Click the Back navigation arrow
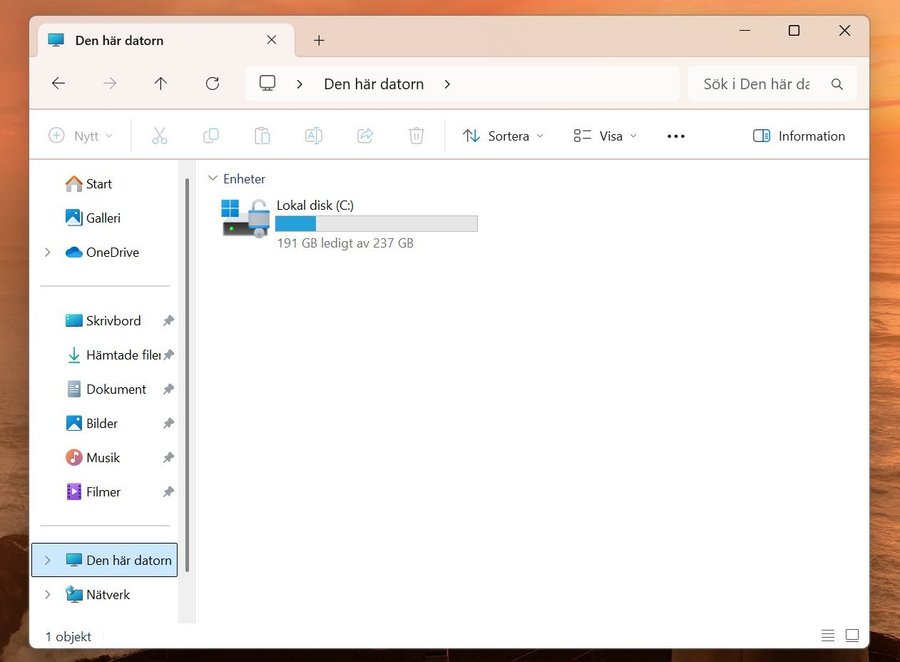The image size is (900, 662). click(x=58, y=84)
